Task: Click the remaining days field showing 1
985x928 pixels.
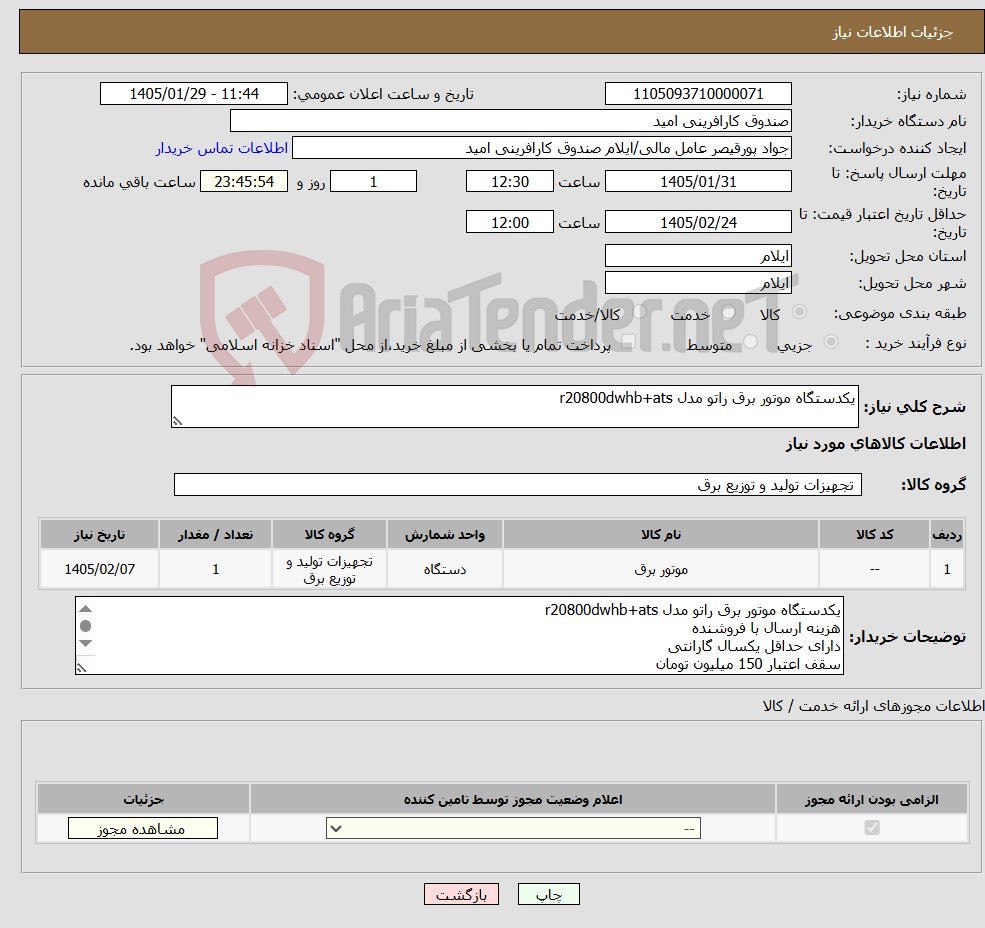Action: 373,182
